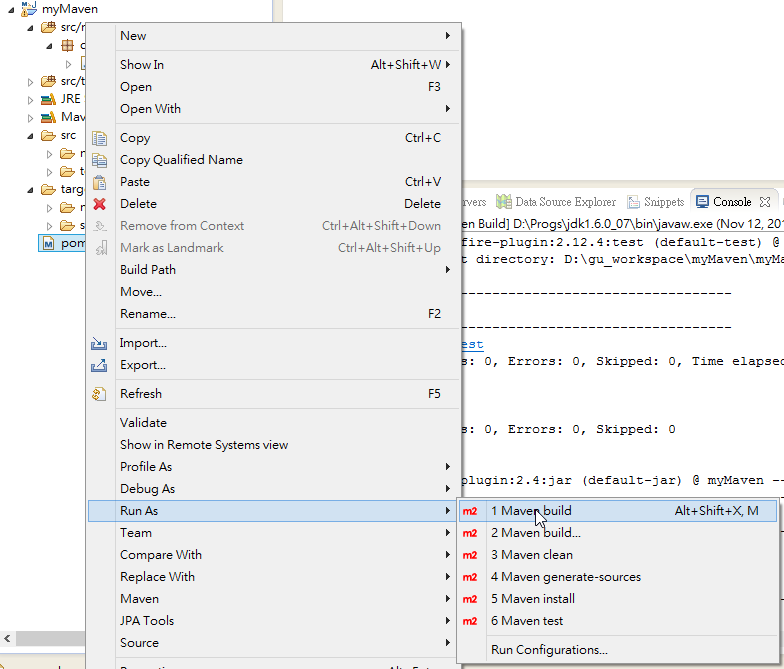This screenshot has width=784, height=669.
Task: Click the Refresh icon
Action: 99,394
